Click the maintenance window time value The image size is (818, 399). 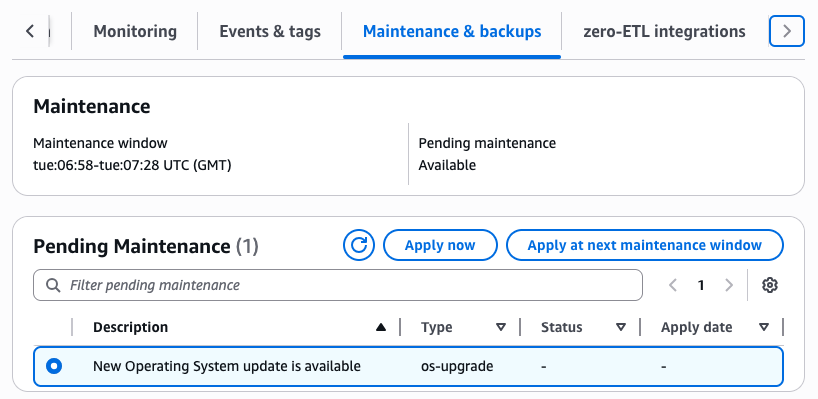[132, 165]
